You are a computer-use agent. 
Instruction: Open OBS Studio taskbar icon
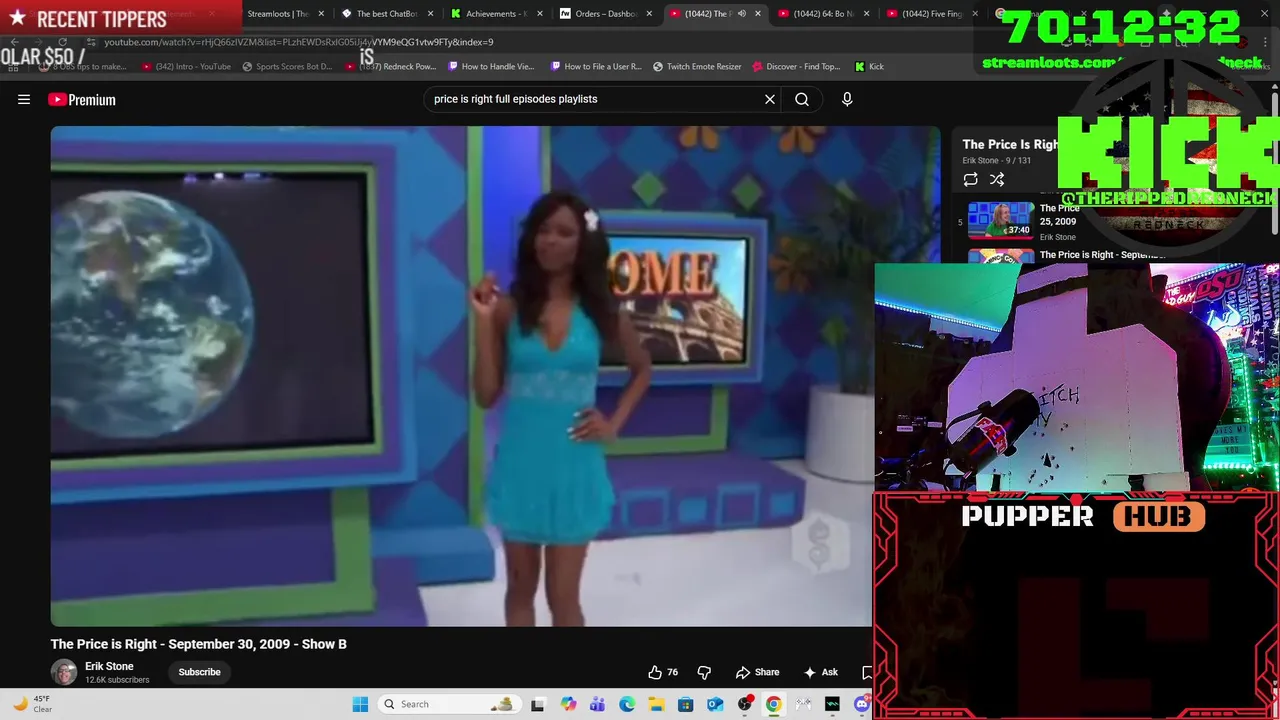point(744,704)
